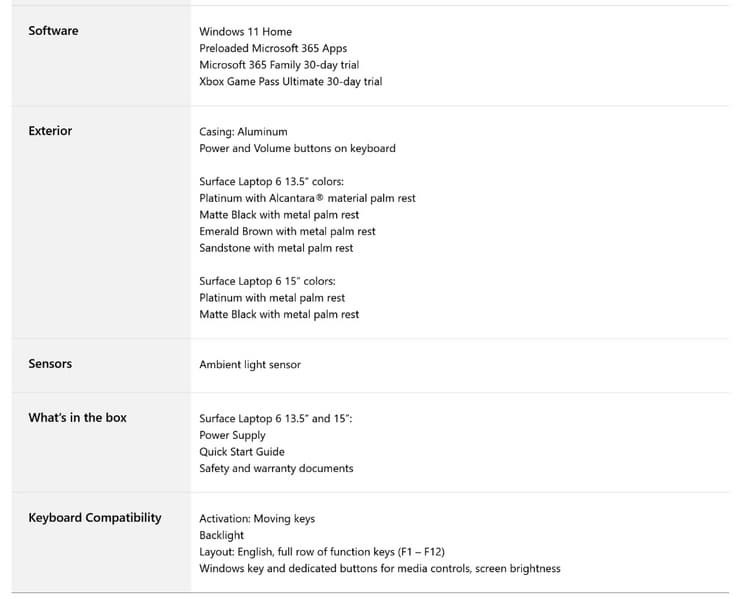
Task: Click the Keyboard Compatibility heading
Action: [x=94, y=518]
